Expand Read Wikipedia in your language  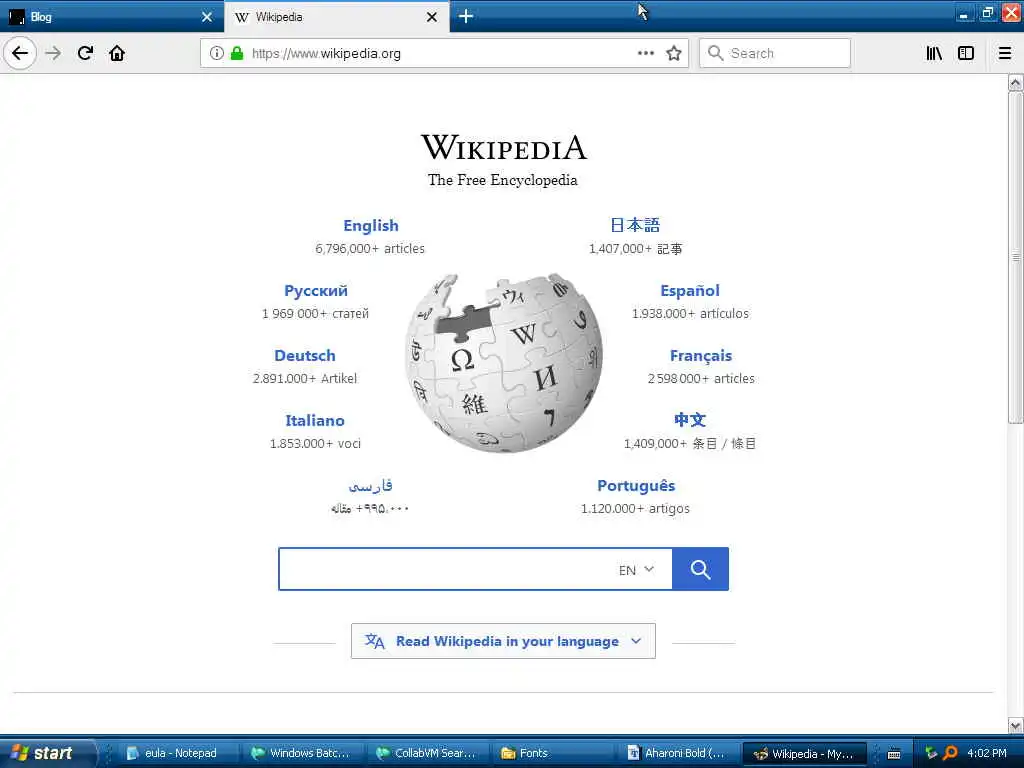(503, 641)
